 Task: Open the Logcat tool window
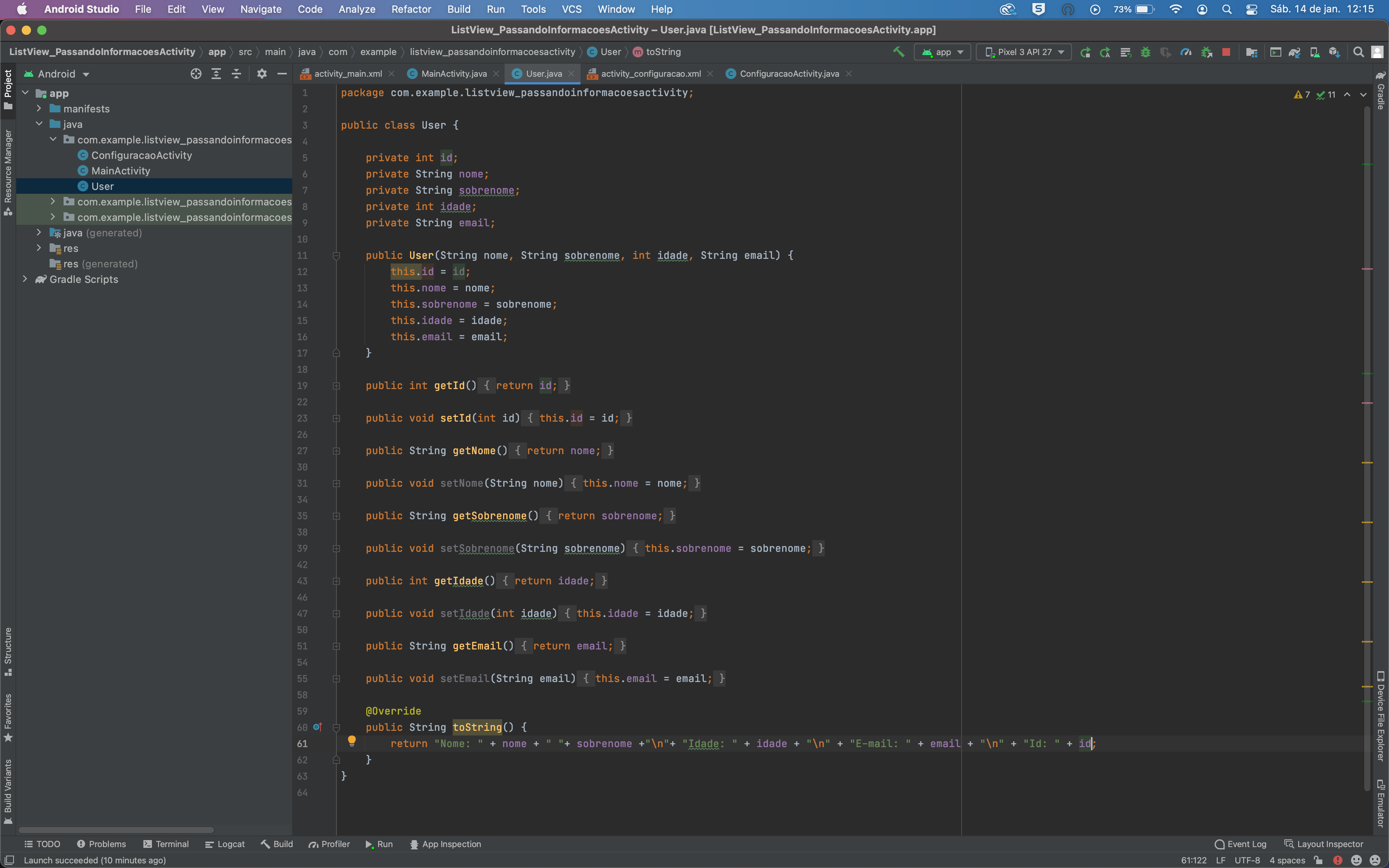click(224, 844)
